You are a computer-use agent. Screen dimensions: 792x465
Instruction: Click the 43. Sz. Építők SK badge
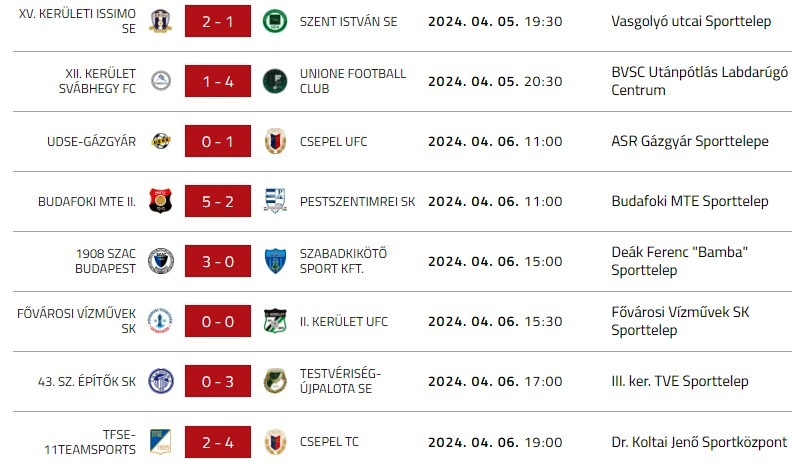pos(160,381)
